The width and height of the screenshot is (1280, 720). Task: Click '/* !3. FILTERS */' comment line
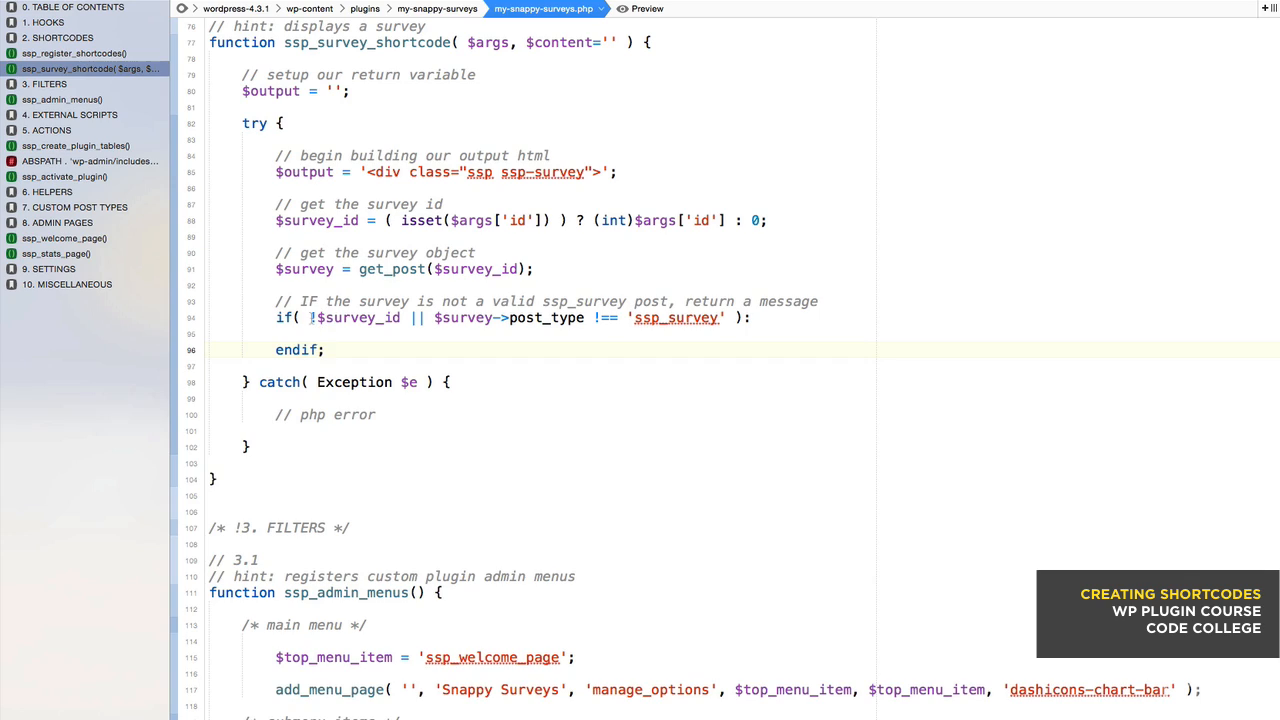pyautogui.click(x=279, y=528)
